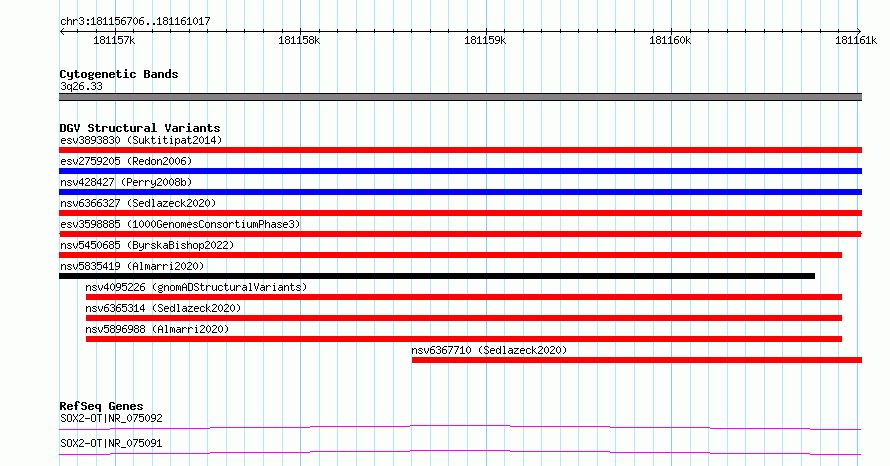The width and height of the screenshot is (890, 466).
Task: Select the red bar under nsv6367710
Action: tap(637, 360)
